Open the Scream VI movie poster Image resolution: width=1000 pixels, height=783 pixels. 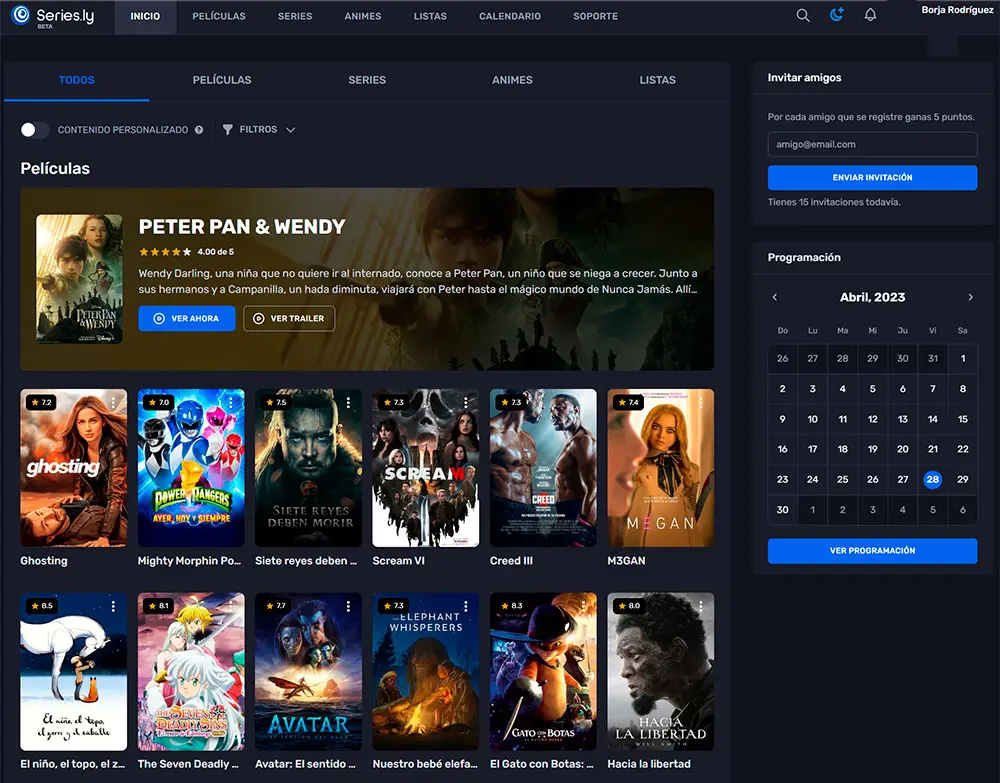(x=425, y=467)
